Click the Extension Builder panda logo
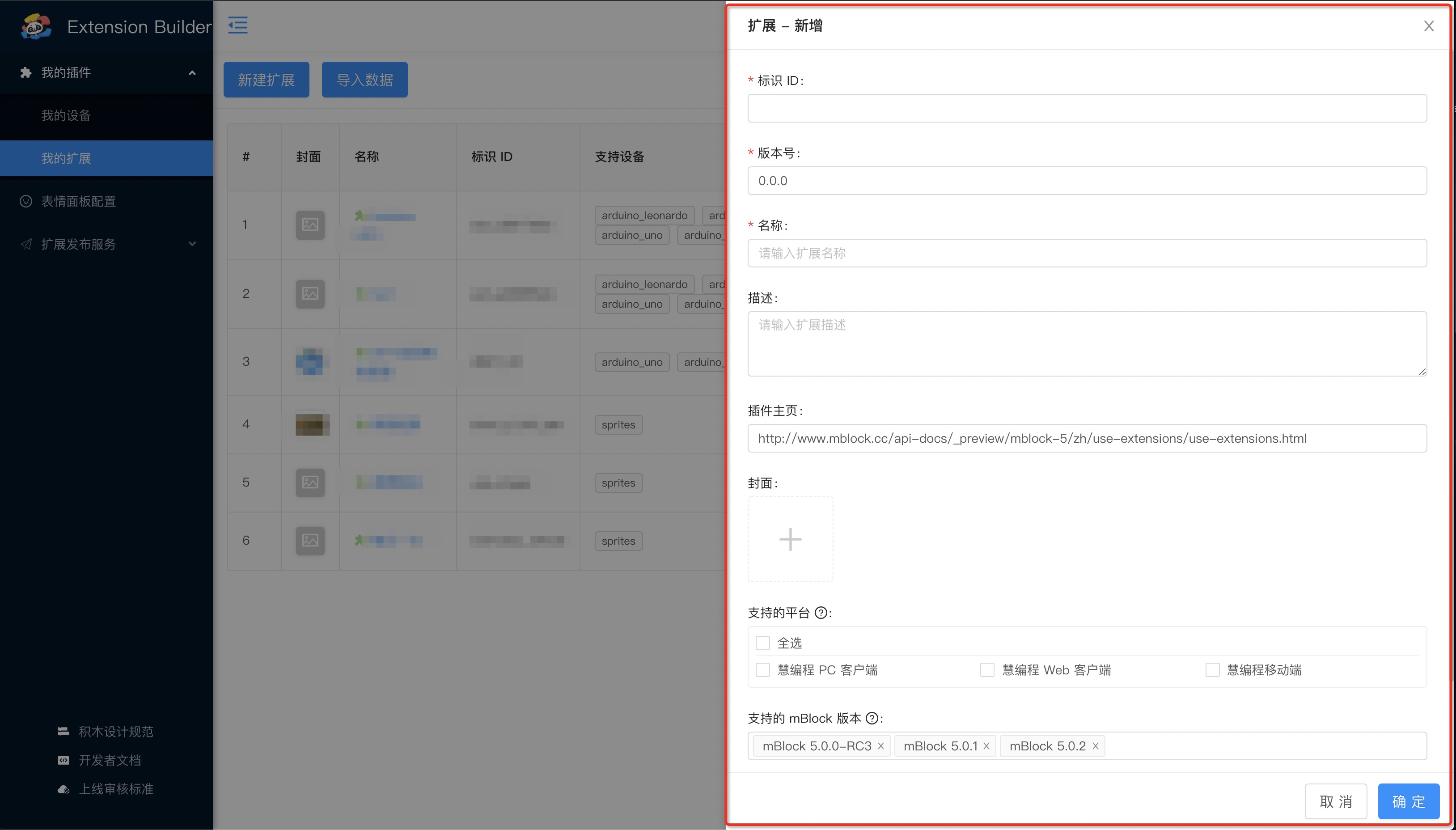The image size is (1456, 830). [35, 26]
